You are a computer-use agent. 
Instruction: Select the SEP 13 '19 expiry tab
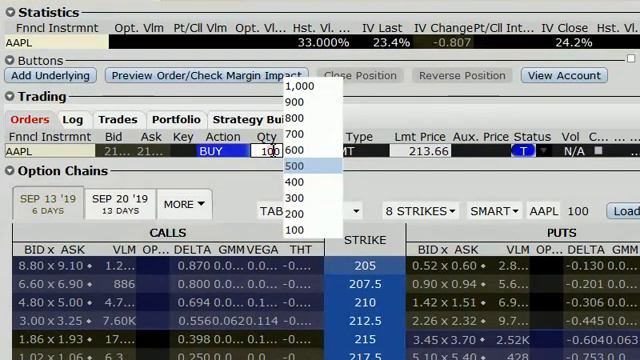[x=48, y=204]
